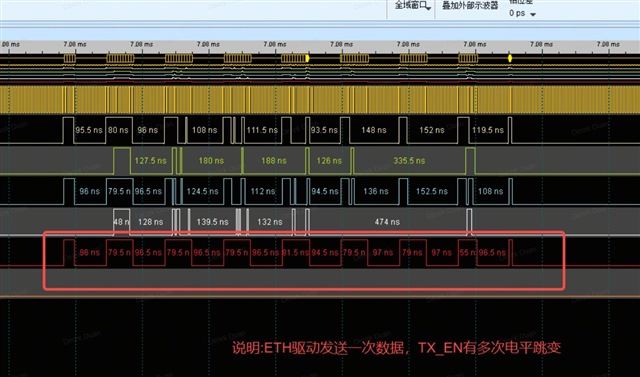
Task: Select the rightmost yellow marker on the bus row
Action: (x=510, y=58)
